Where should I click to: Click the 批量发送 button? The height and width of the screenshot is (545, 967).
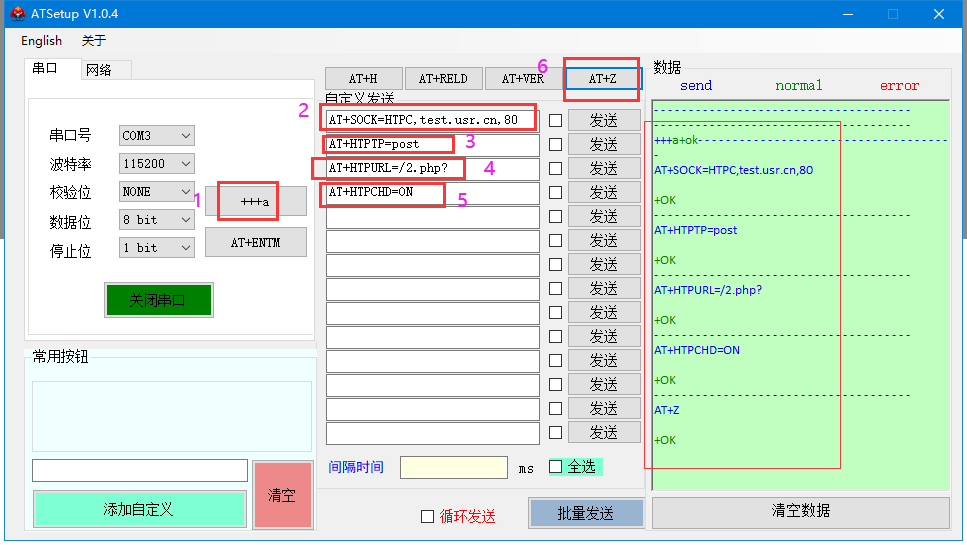[x=585, y=513]
